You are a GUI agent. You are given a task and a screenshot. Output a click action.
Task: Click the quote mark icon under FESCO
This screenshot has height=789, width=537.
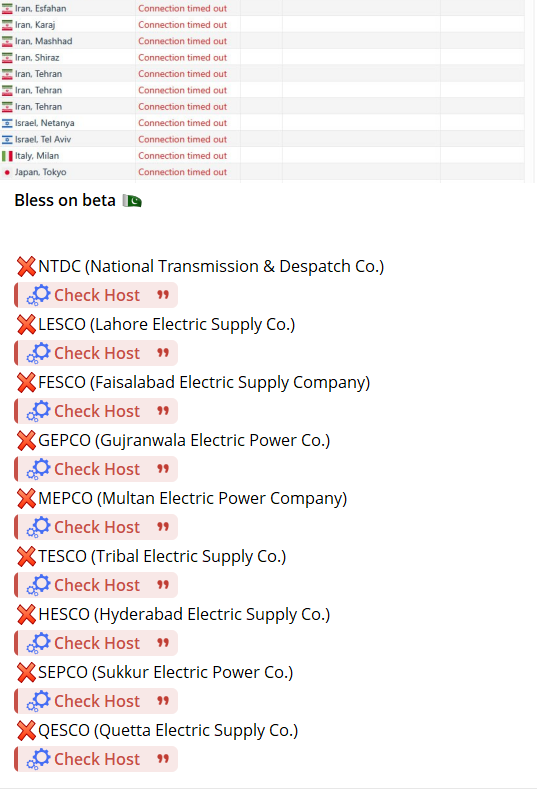[163, 411]
